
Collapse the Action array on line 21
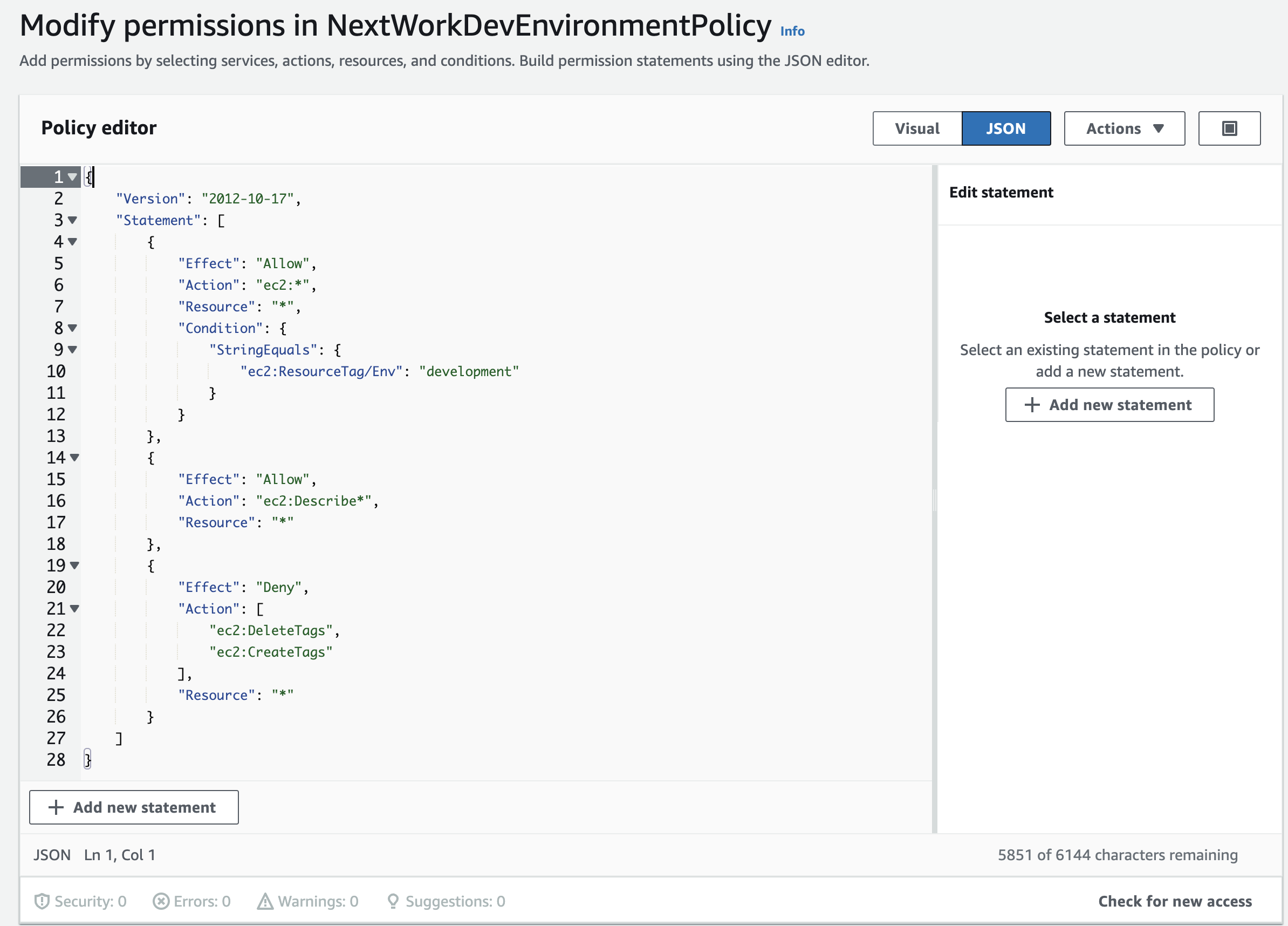[x=74, y=609]
